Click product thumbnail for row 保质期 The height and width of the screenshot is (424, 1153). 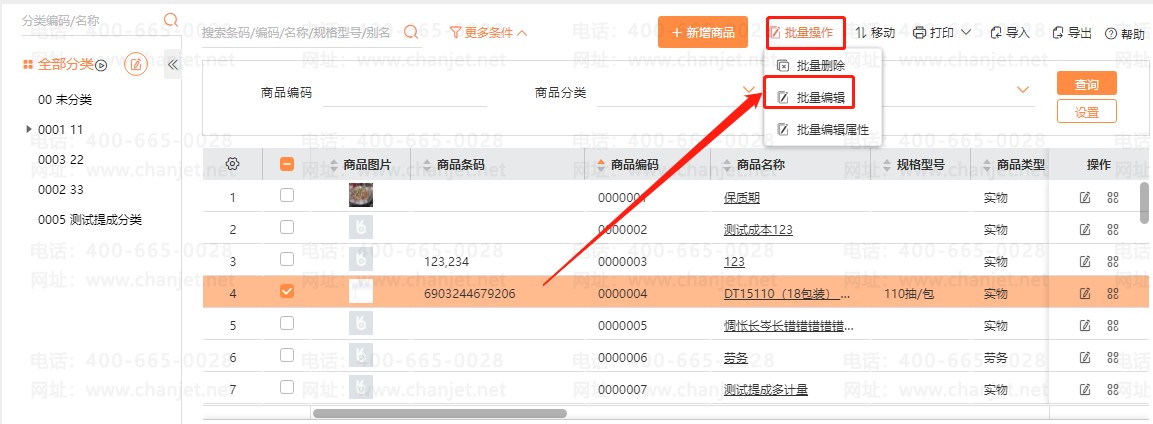[x=360, y=195]
